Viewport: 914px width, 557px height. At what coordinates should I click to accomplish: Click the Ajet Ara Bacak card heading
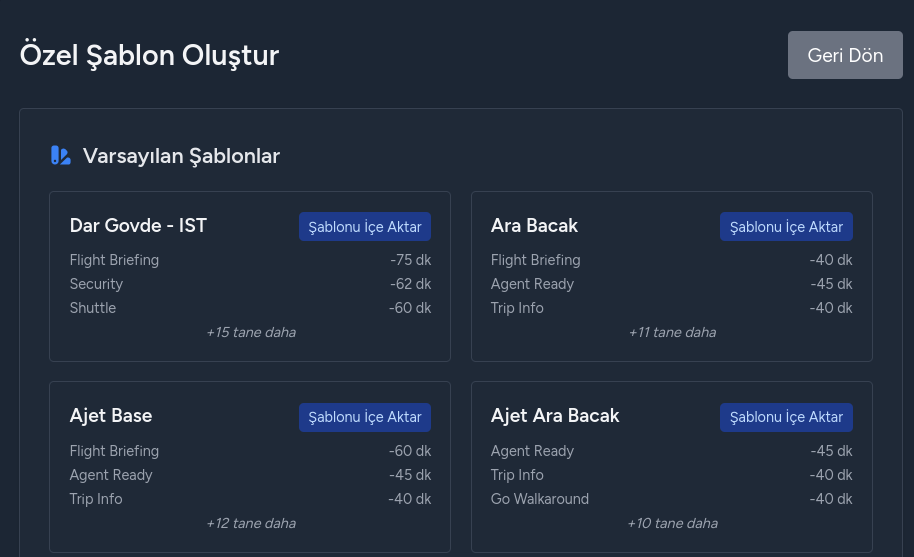pyautogui.click(x=555, y=416)
